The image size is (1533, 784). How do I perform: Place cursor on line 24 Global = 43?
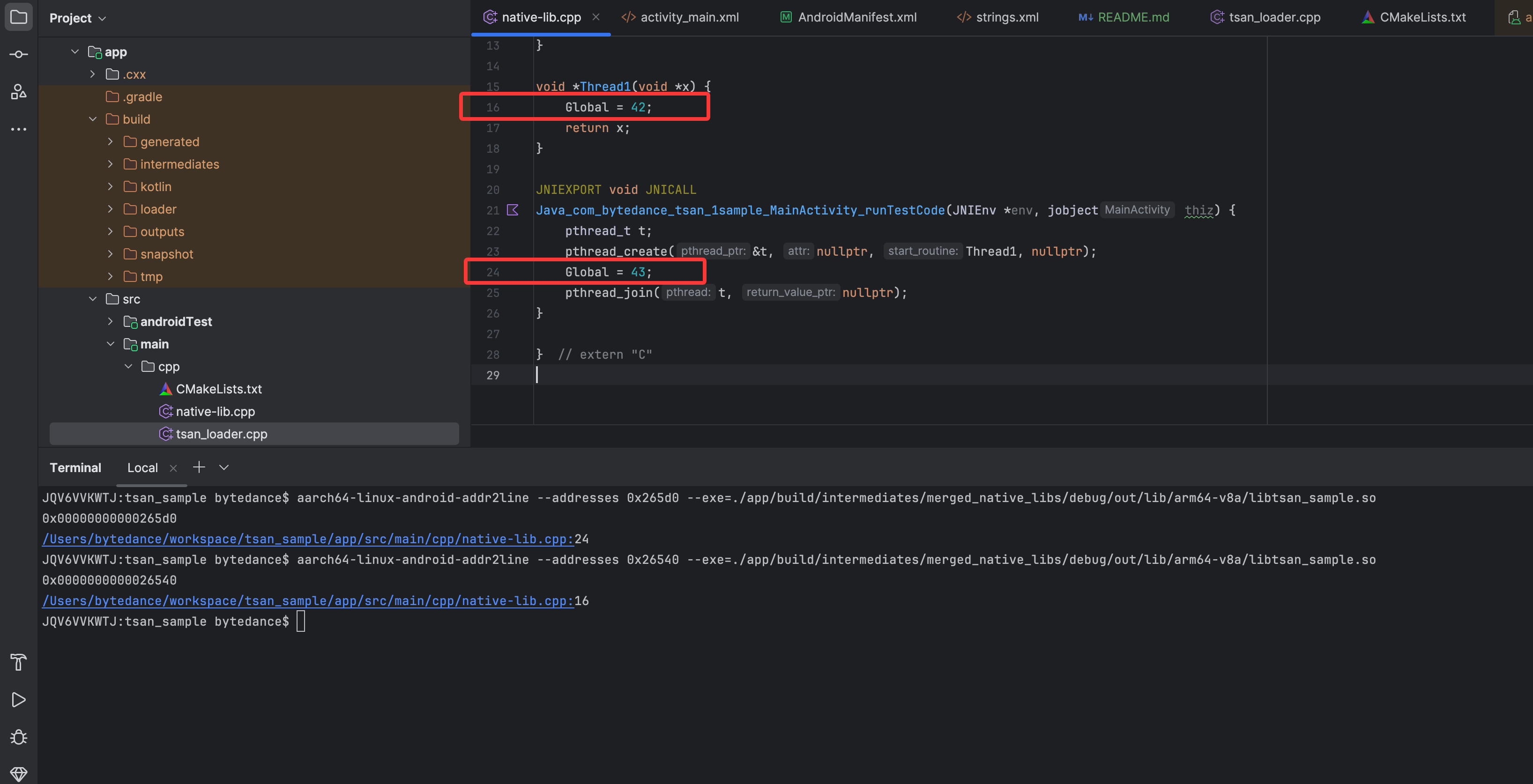click(x=608, y=272)
